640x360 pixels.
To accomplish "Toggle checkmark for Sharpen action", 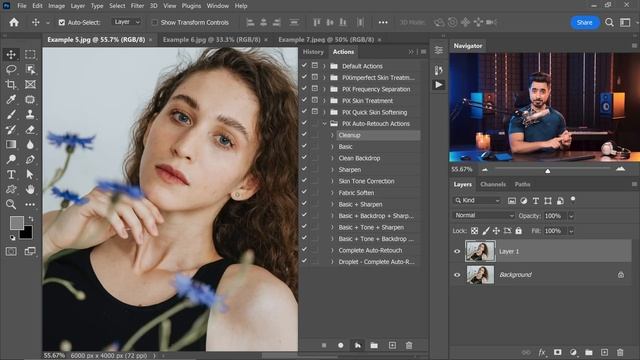I will click(304, 169).
